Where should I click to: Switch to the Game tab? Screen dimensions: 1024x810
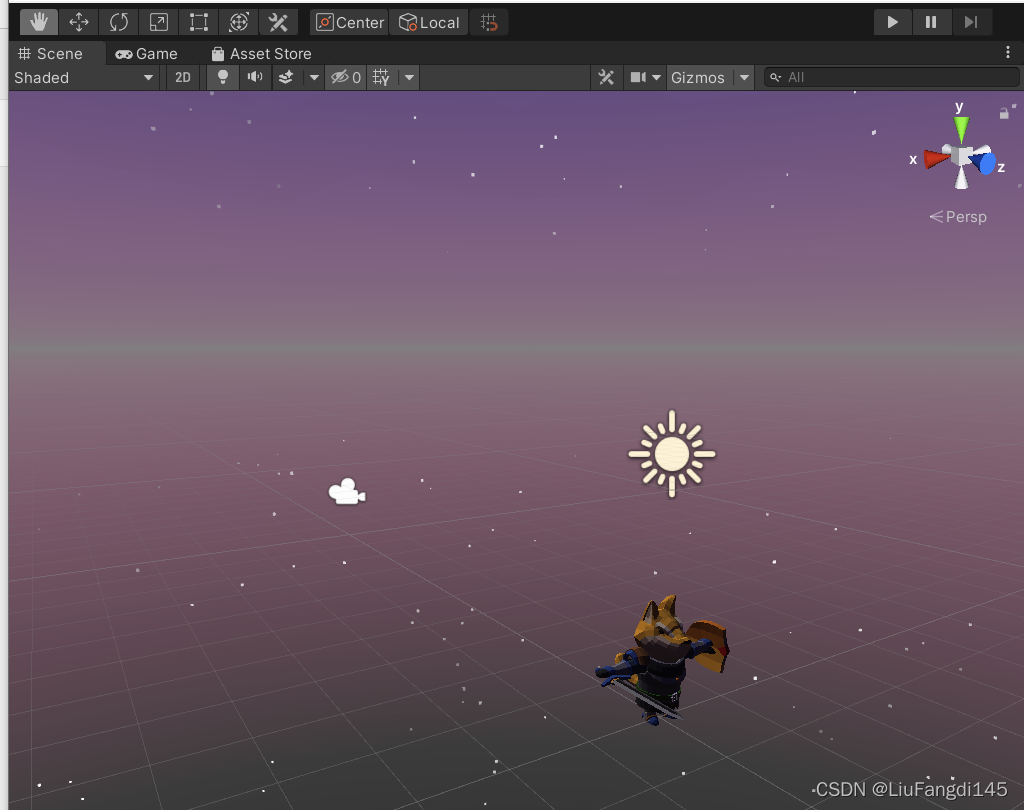point(146,54)
